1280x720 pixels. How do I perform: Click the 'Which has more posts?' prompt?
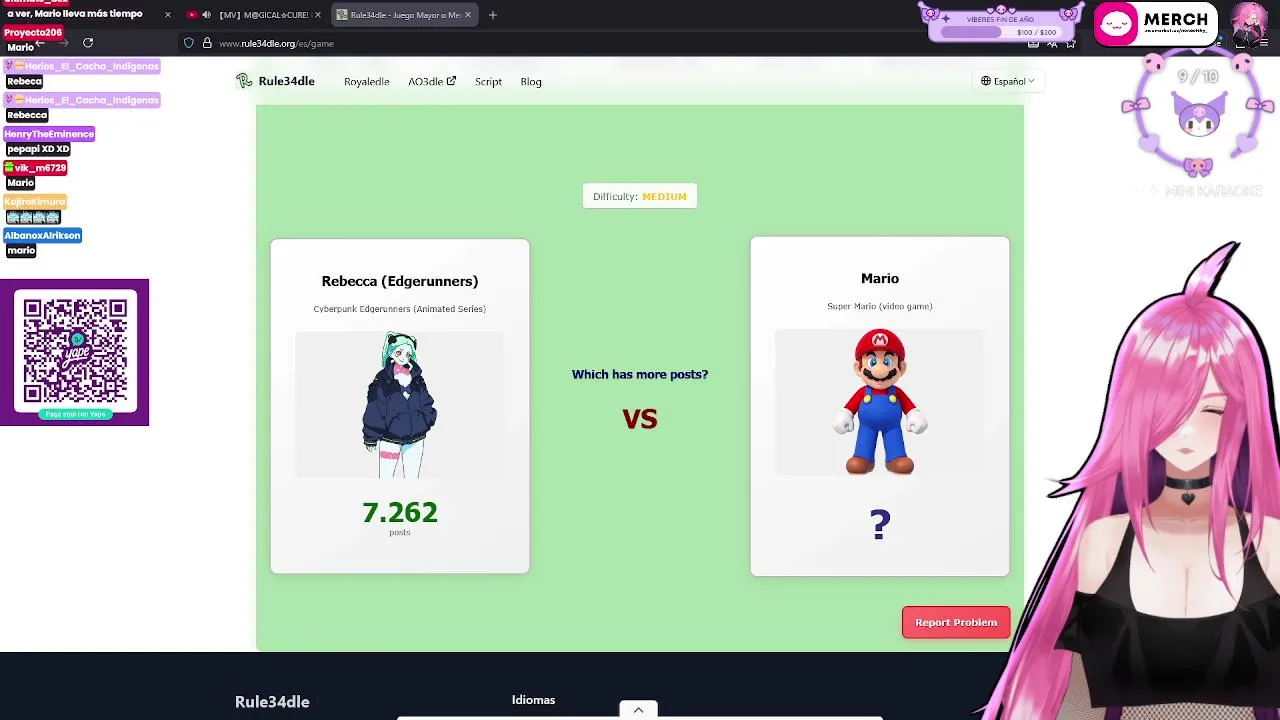[640, 374]
